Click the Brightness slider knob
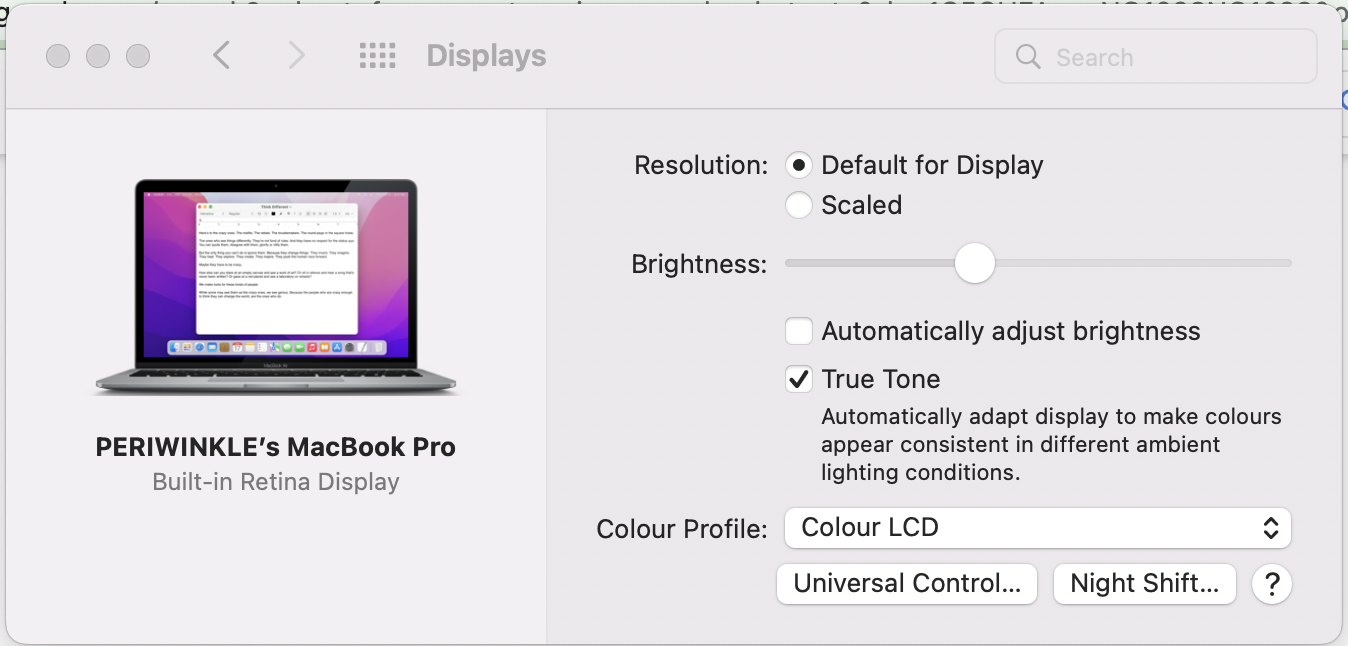This screenshot has width=1348, height=646. coord(974,264)
